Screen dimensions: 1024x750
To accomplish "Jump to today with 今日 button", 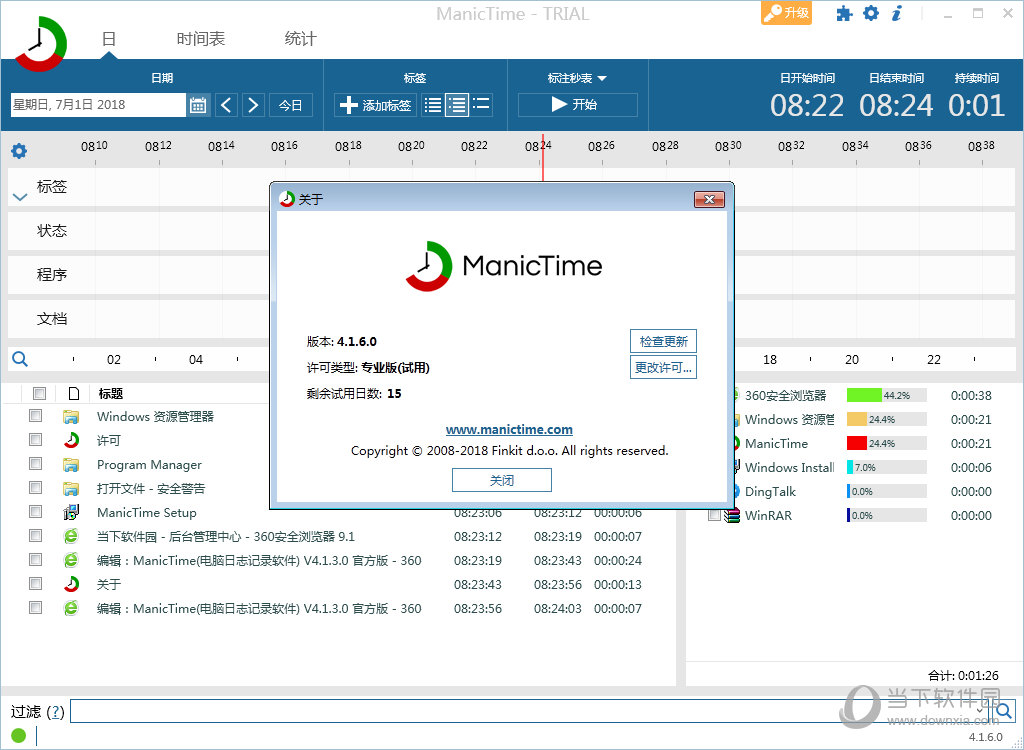I will tap(291, 105).
